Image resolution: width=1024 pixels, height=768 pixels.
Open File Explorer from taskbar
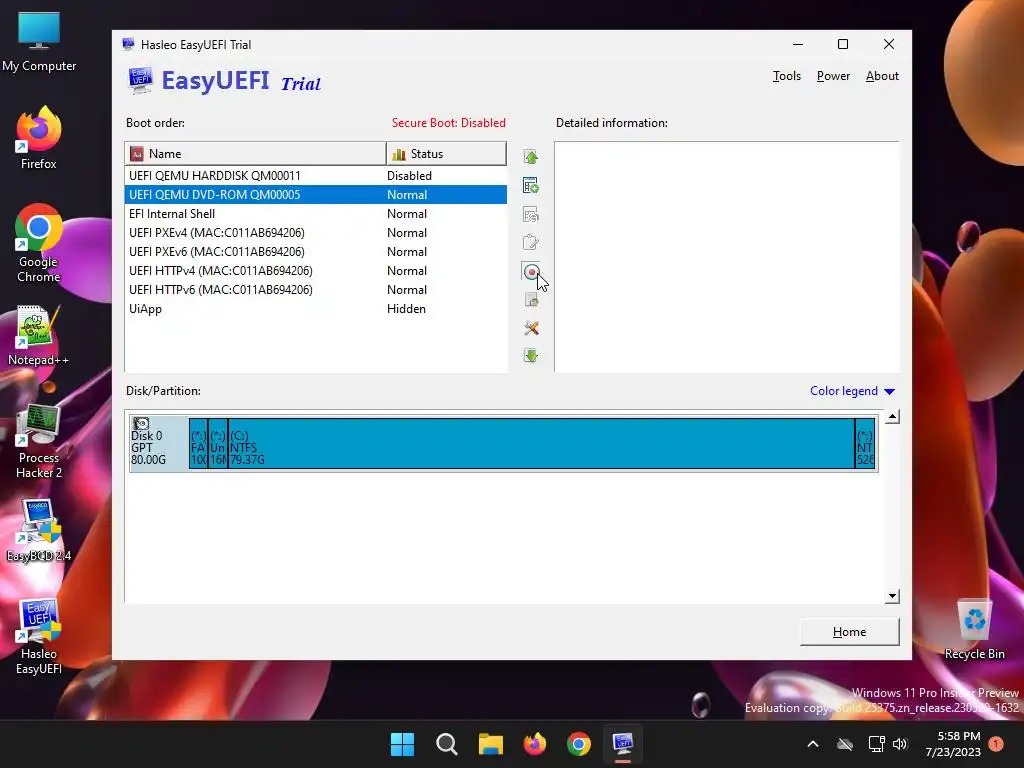[490, 744]
